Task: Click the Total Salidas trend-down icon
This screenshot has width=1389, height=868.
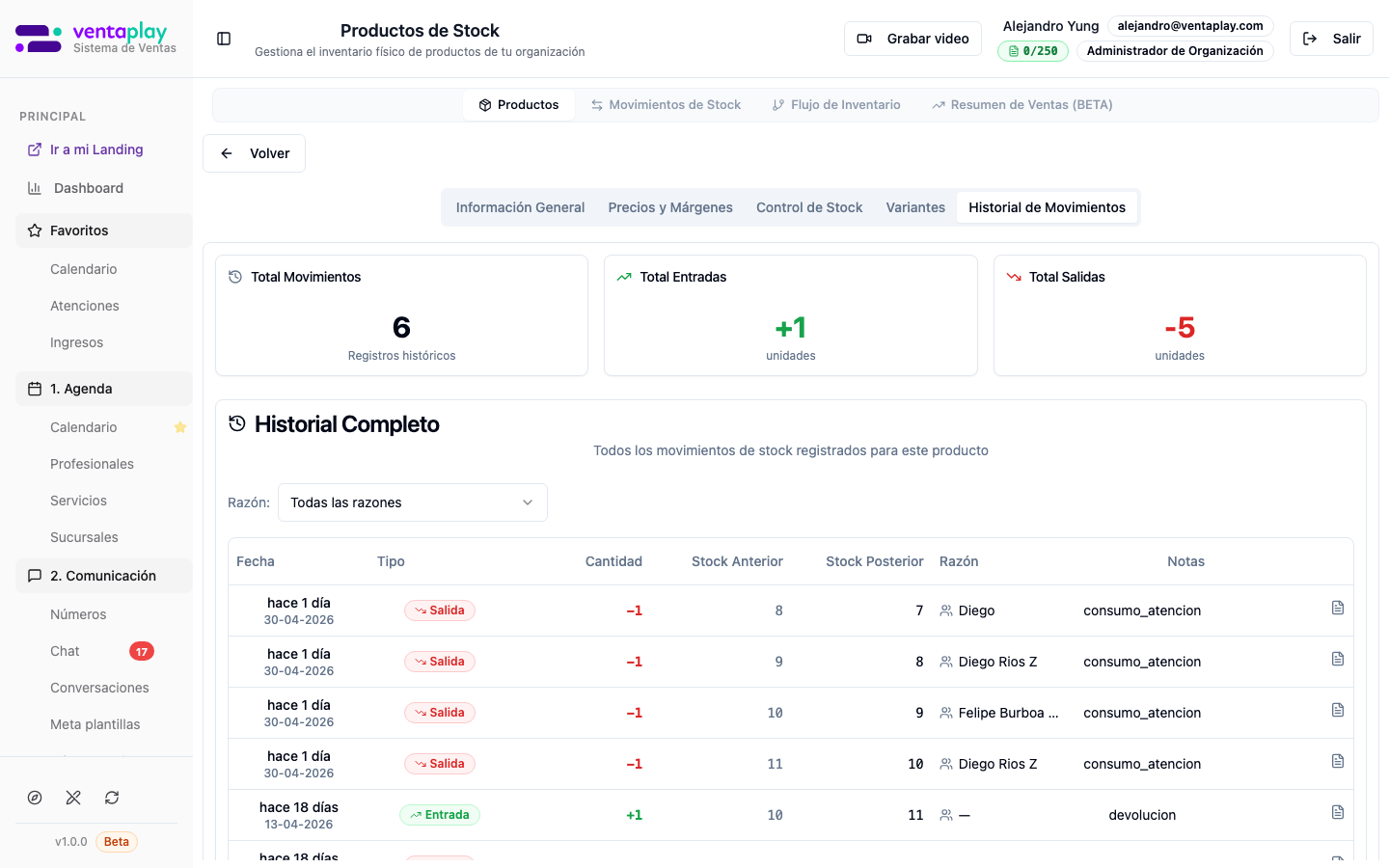Action: tap(1014, 277)
